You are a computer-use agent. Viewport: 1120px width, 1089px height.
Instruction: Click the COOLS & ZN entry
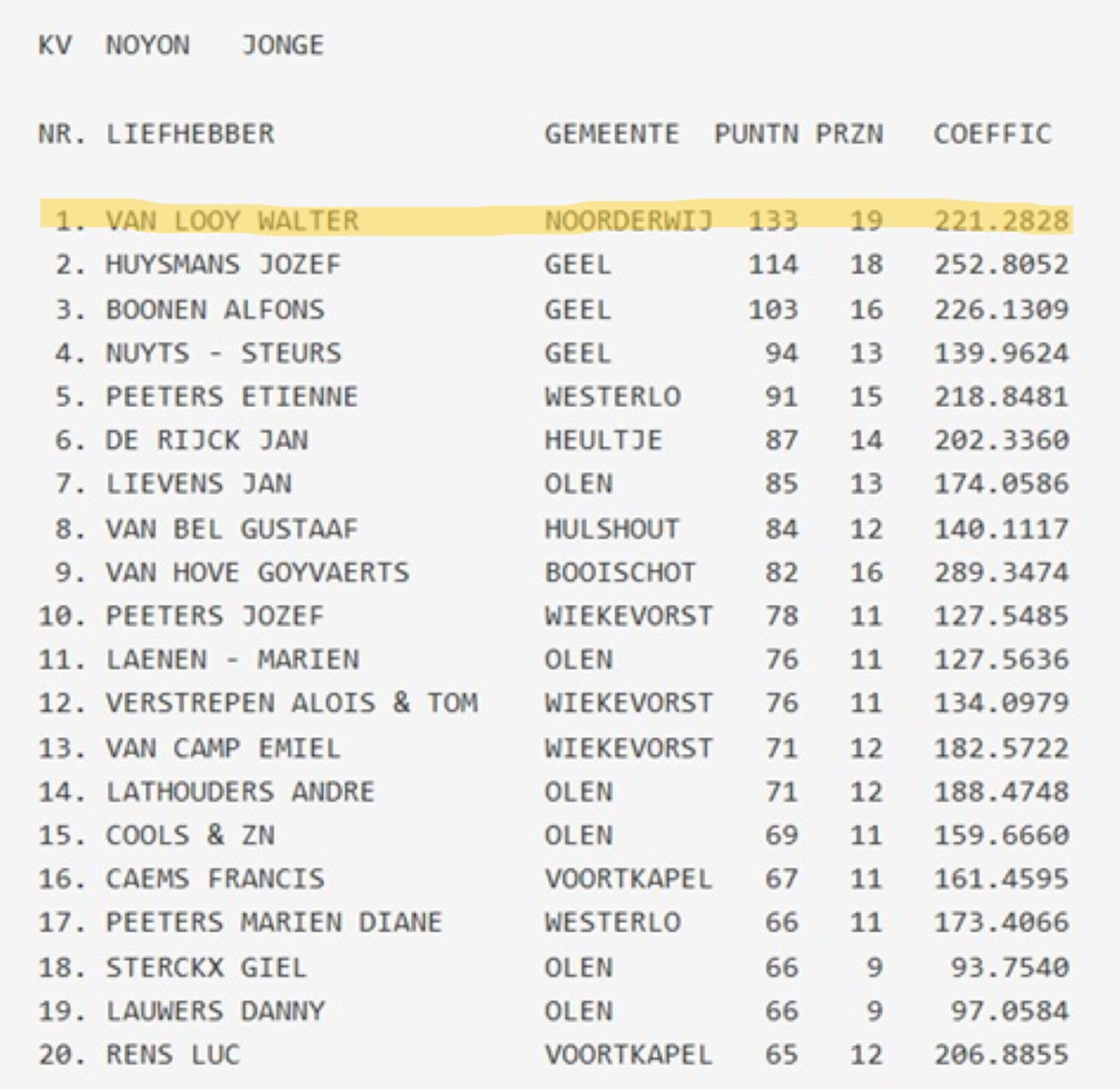tap(189, 835)
